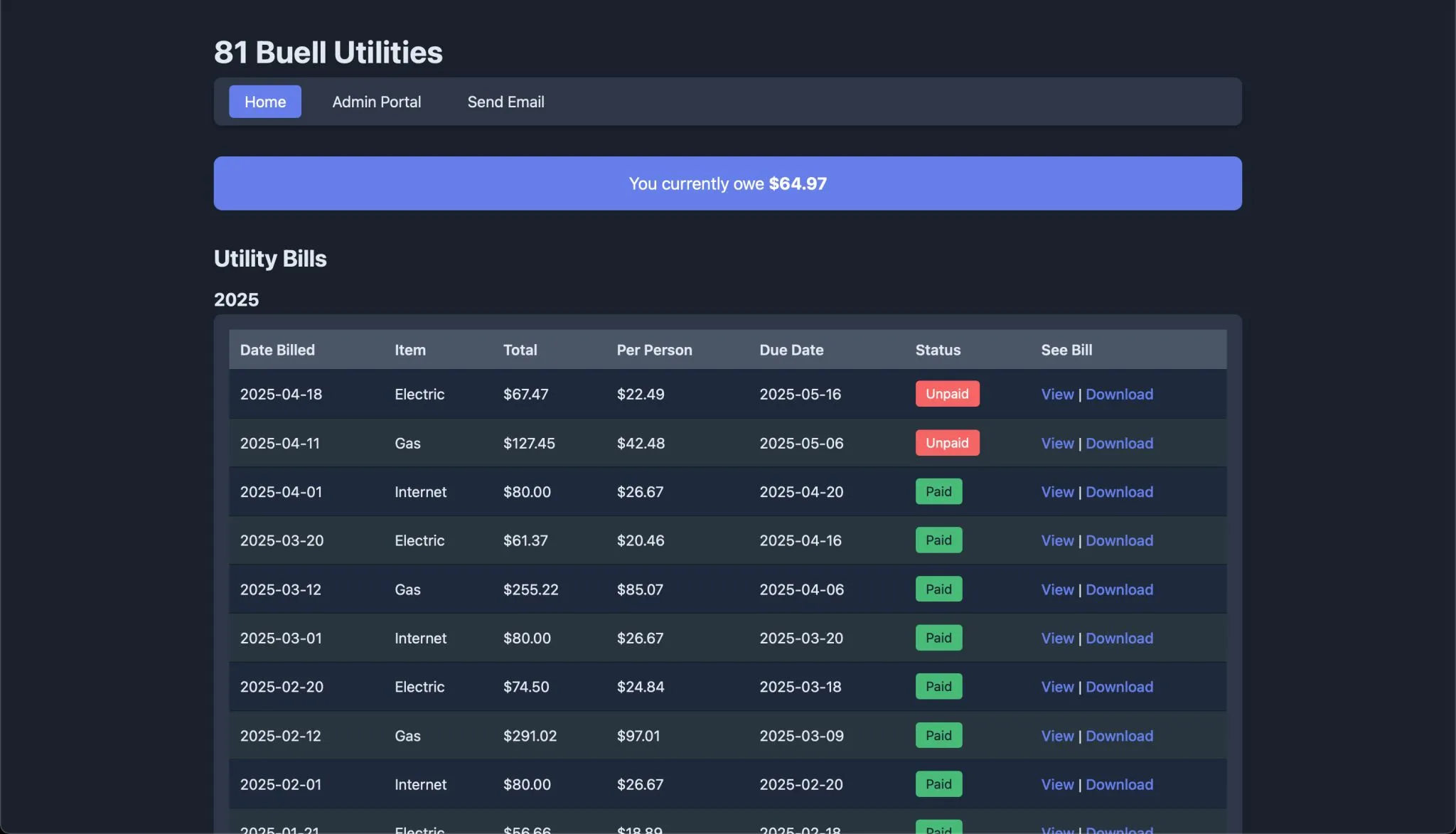Viewport: 1456px width, 834px height.
Task: Download the 2025-03-20 Electric bill
Action: tap(1119, 540)
